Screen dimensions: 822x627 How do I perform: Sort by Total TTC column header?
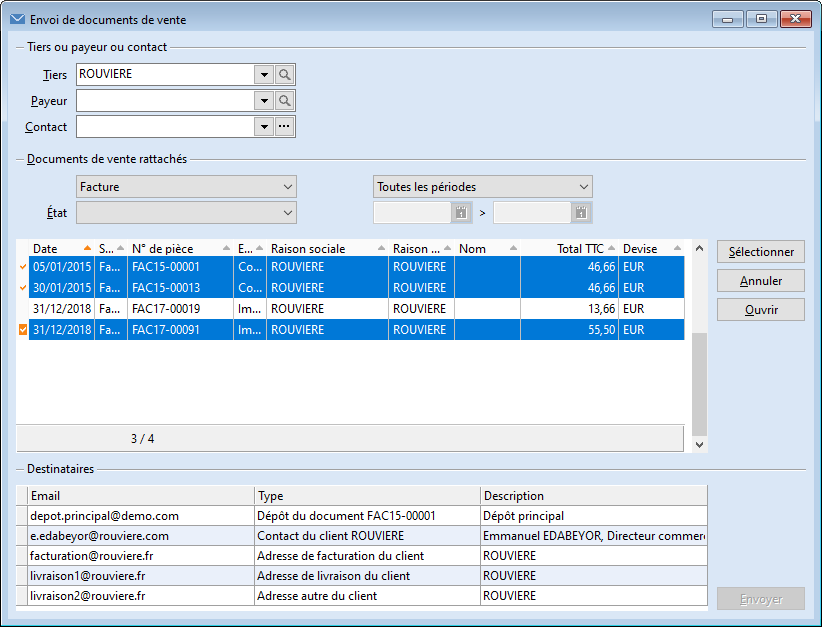point(569,248)
